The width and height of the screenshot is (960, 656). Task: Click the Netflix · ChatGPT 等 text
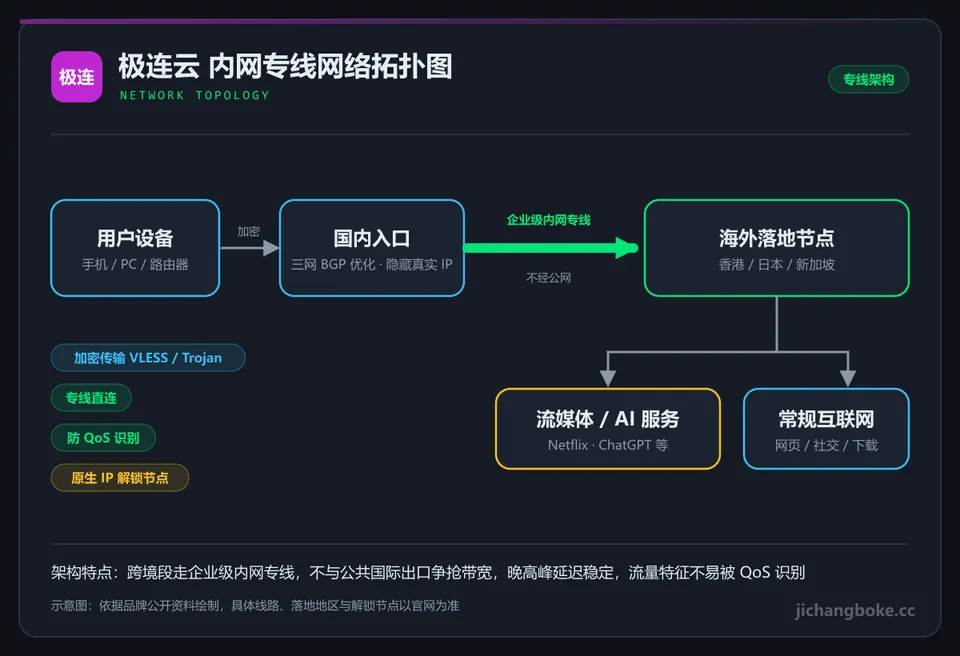pos(608,445)
